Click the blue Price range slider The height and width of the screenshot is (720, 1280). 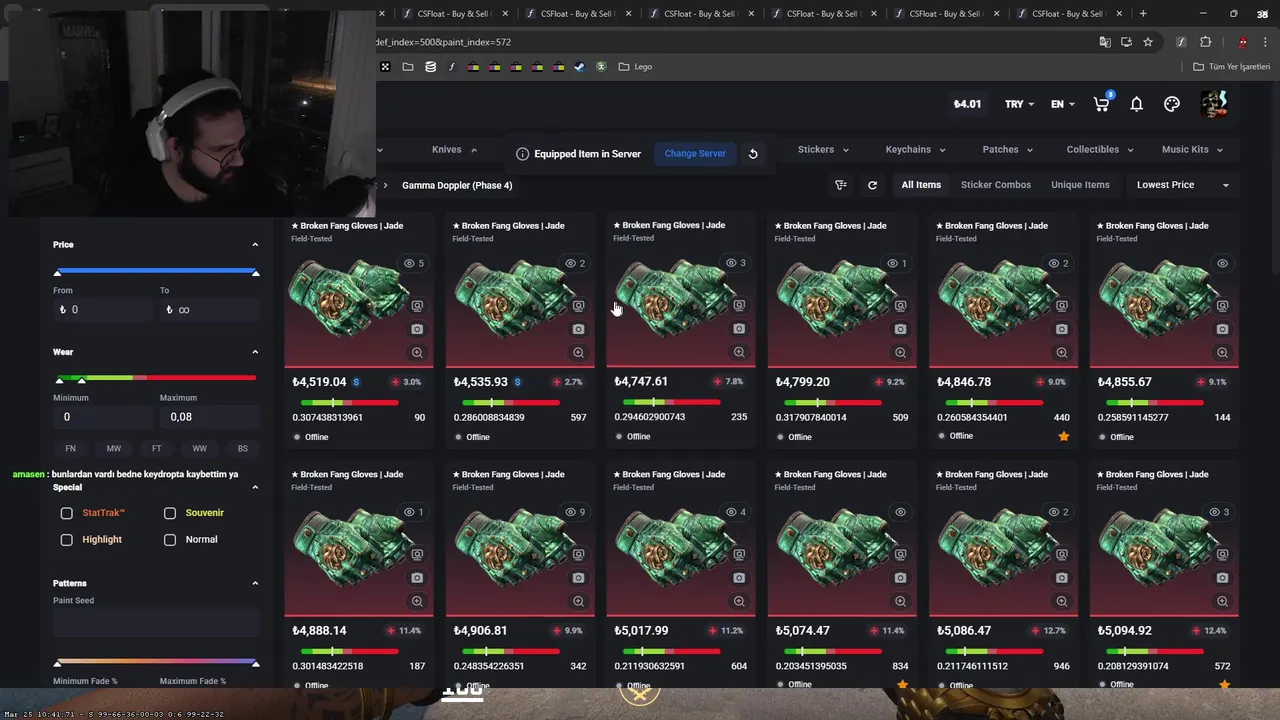156,271
